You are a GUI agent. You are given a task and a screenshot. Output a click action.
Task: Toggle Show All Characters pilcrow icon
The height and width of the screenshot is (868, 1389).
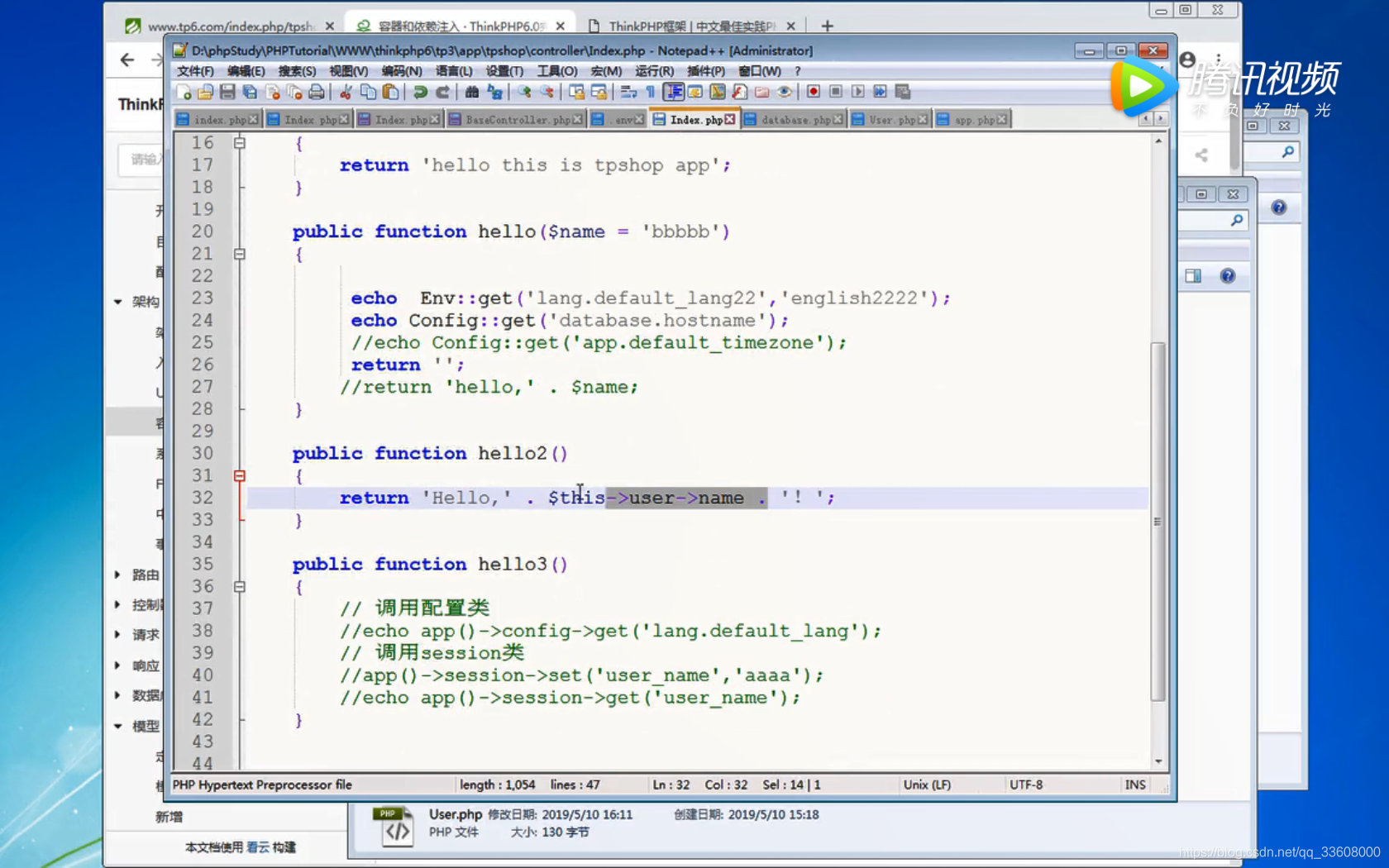point(651,92)
